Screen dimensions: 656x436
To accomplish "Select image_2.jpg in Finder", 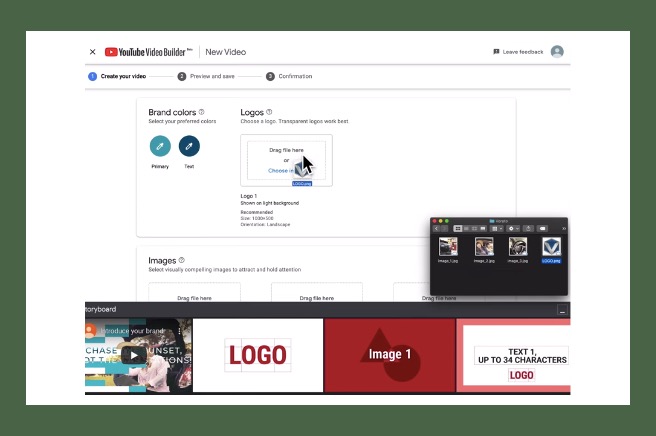I will pos(484,250).
